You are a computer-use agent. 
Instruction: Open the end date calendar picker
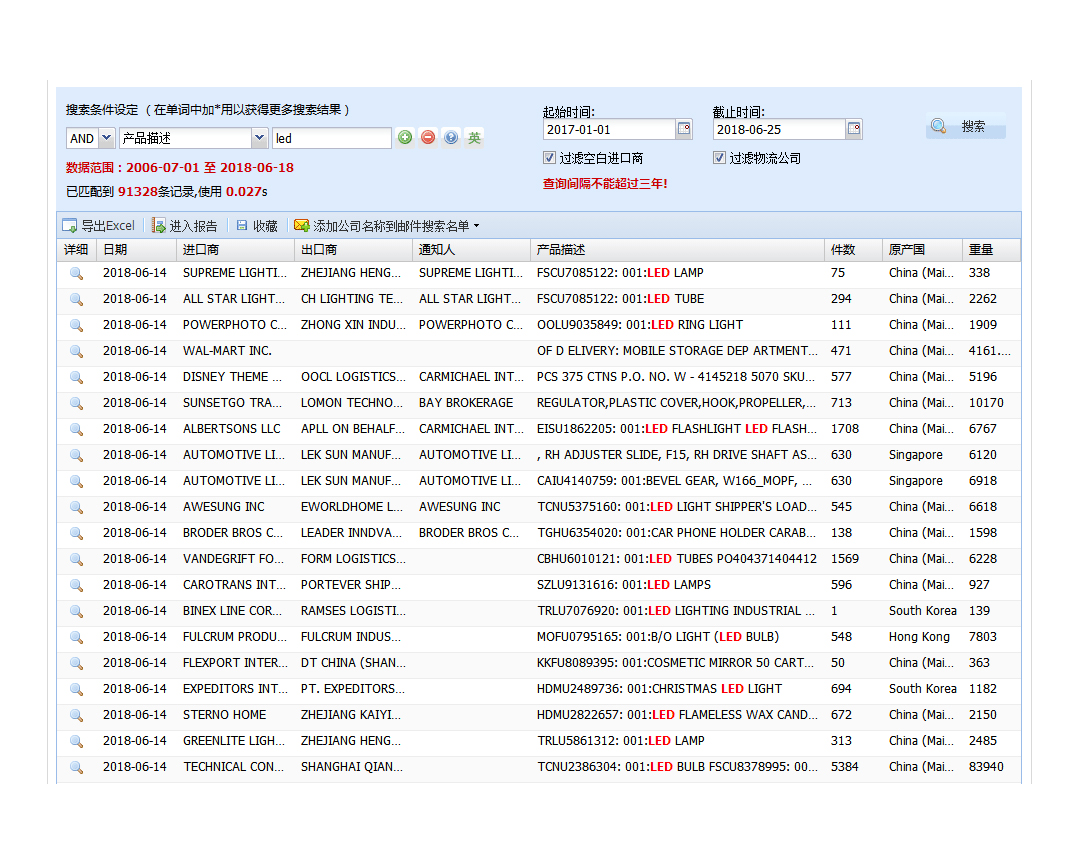(854, 129)
